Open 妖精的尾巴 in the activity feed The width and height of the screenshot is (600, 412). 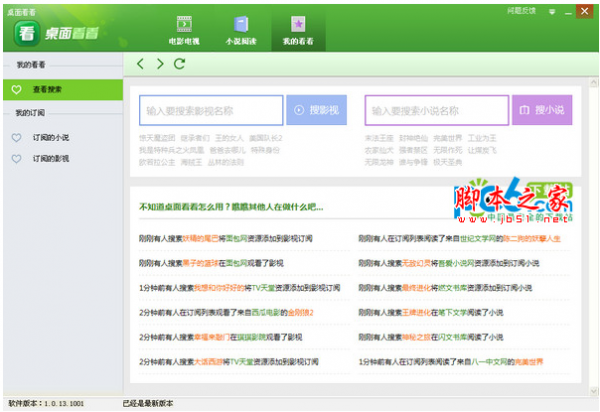[x=201, y=239]
